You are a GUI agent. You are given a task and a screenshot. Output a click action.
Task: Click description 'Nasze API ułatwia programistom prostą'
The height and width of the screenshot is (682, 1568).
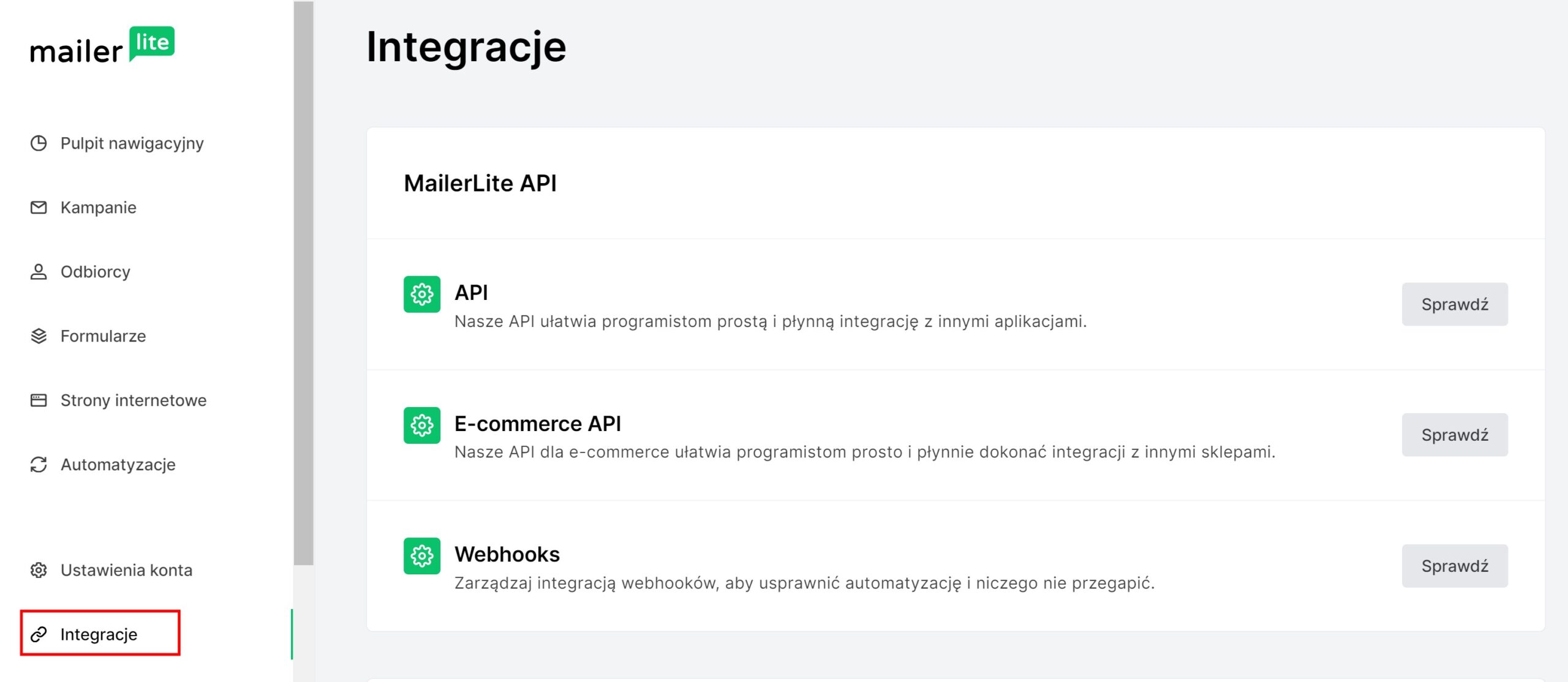[771, 321]
